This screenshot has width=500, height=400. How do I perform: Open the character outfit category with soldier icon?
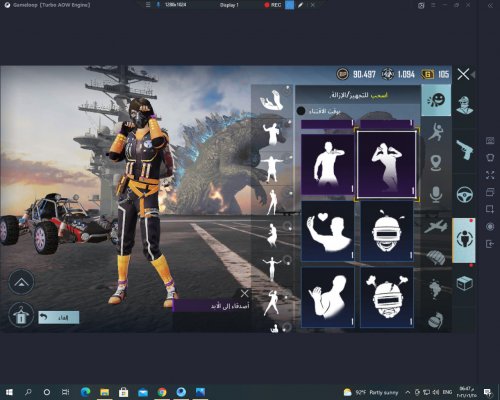point(465,105)
